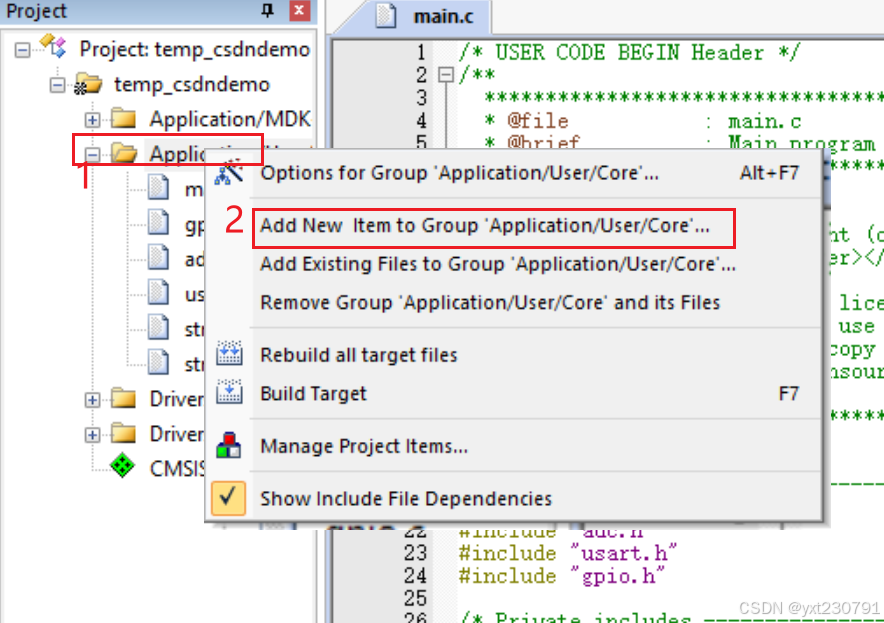This screenshot has height=623, width=884.
Task: Click the Manage Project Items blocks icon
Action: pos(228,445)
